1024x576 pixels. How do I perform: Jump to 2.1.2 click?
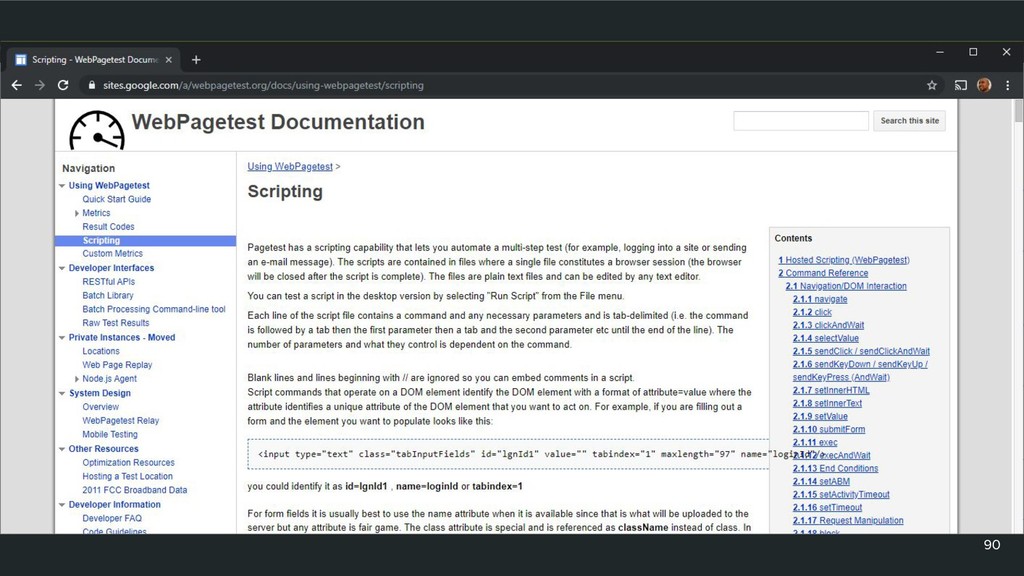(x=812, y=312)
